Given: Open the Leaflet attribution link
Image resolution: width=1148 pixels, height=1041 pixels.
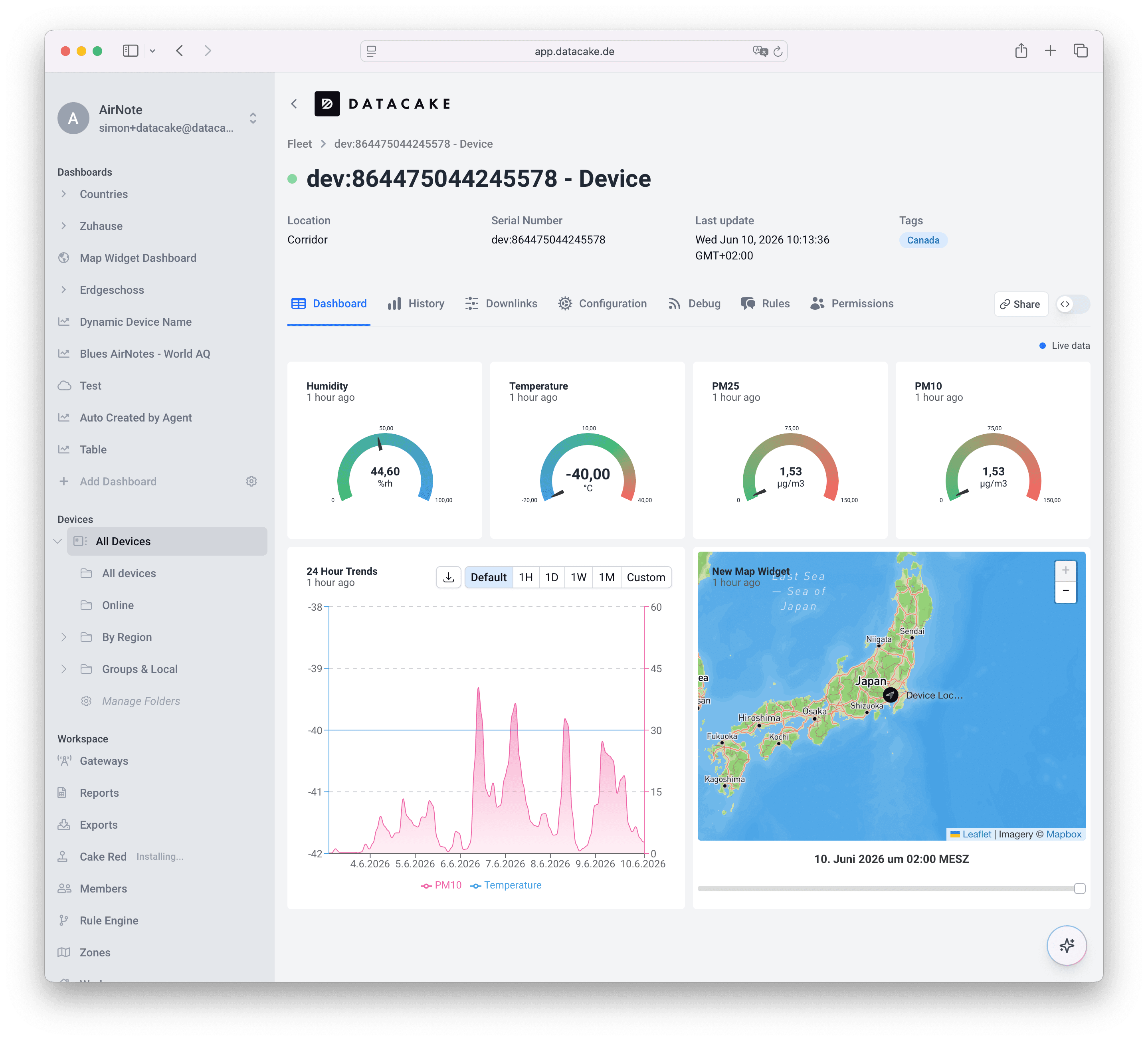Looking at the screenshot, I should point(976,834).
